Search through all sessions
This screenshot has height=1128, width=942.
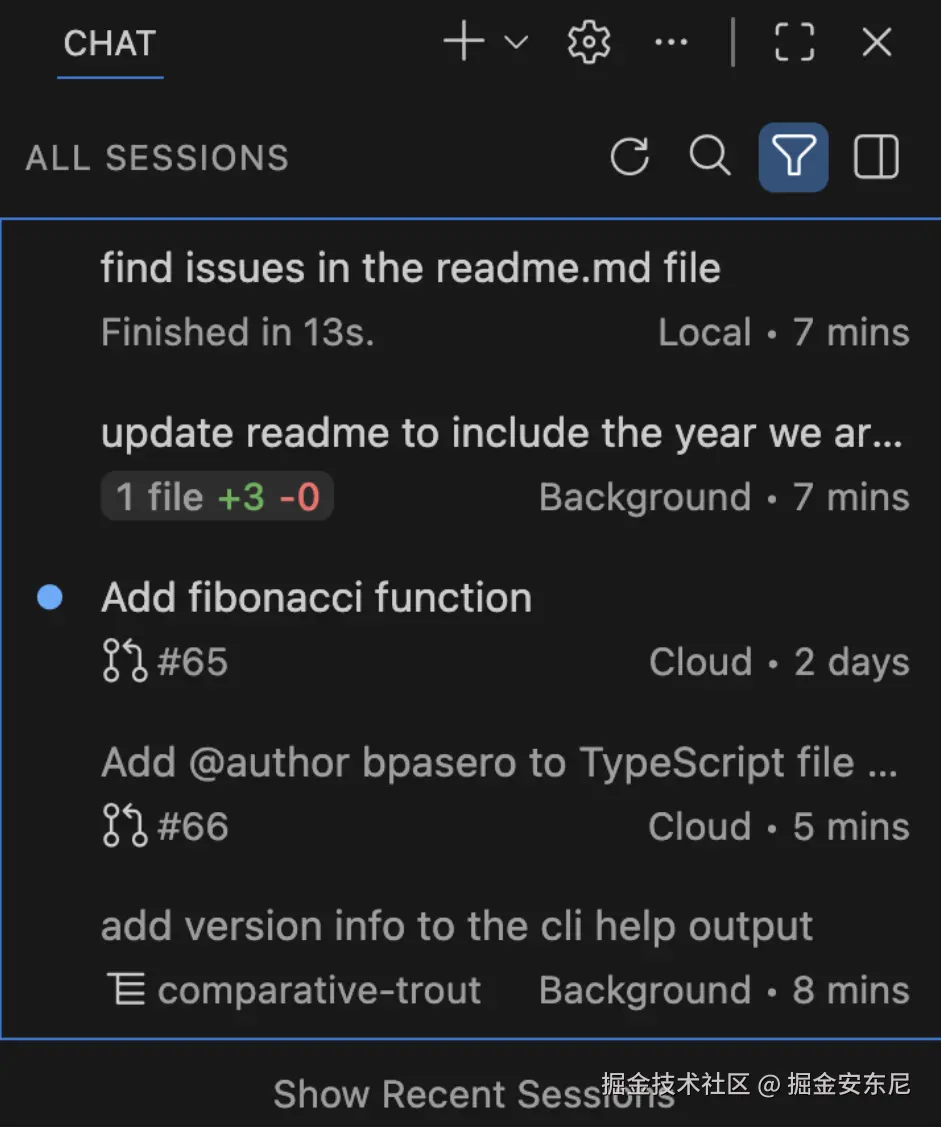(x=710, y=157)
